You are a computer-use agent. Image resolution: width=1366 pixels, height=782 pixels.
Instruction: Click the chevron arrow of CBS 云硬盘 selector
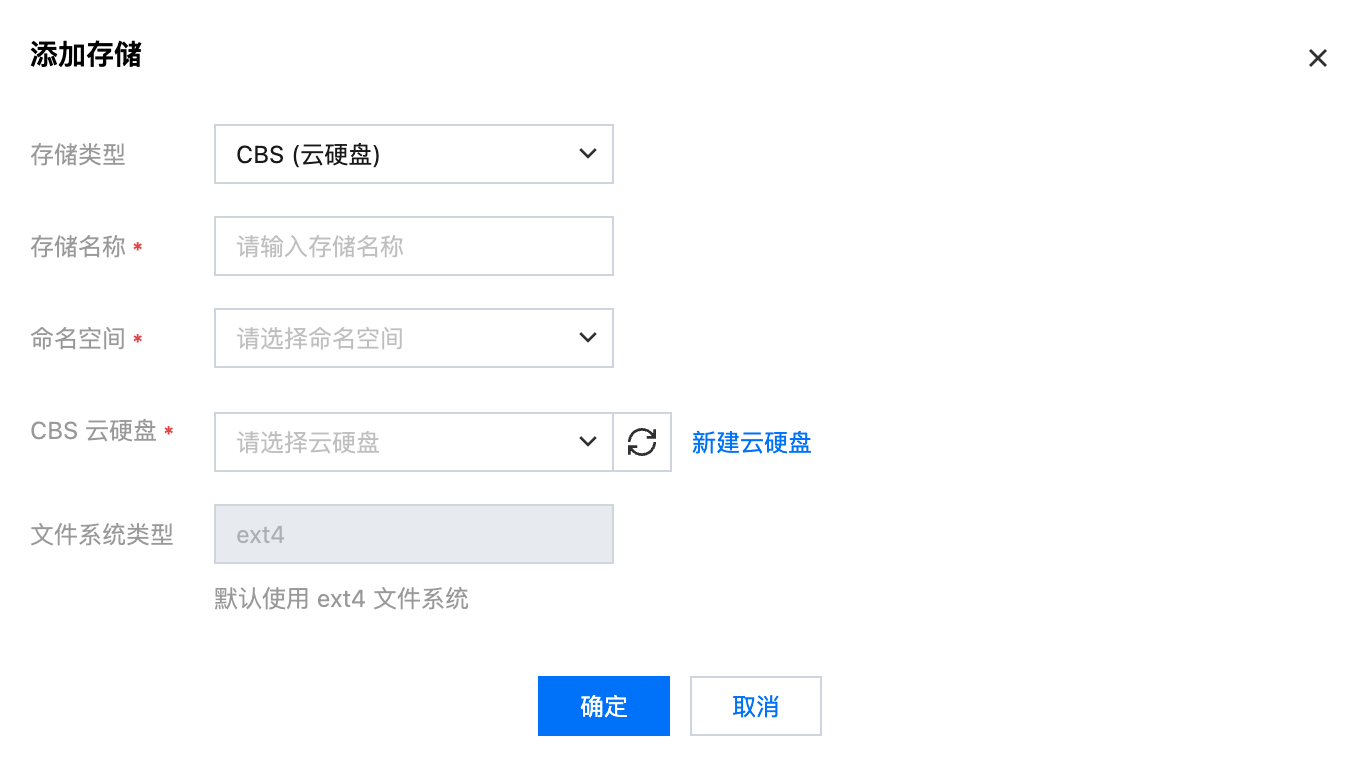(588, 442)
